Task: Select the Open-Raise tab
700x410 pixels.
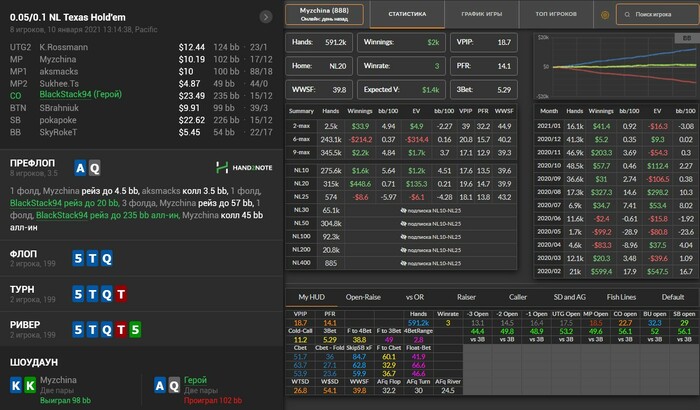Action: click(363, 297)
